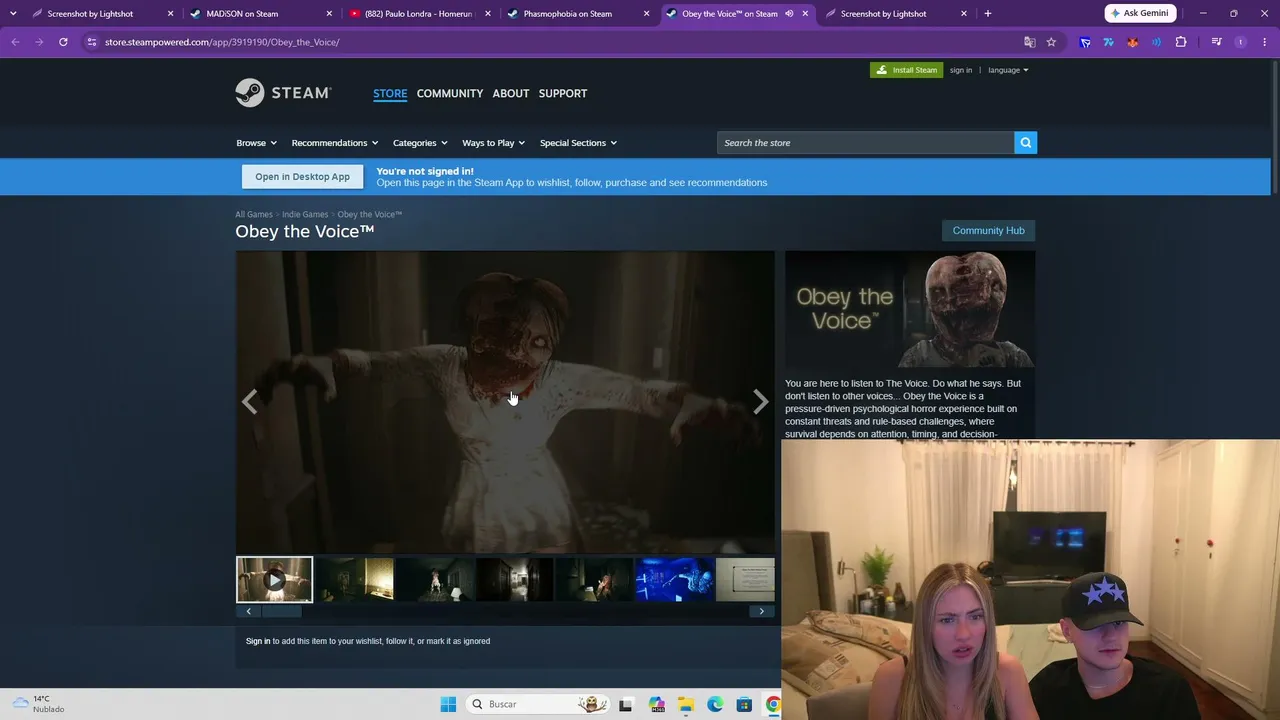Open the Categories dropdown menu
The height and width of the screenshot is (720, 1280).
(420, 143)
